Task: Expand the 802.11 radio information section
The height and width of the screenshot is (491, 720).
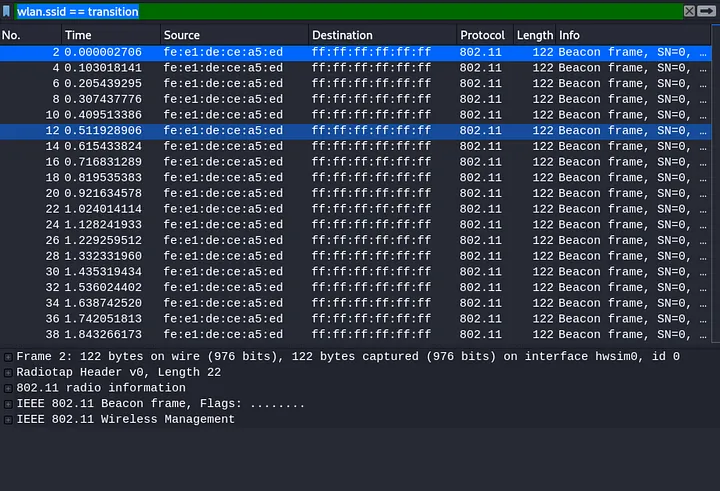Action: click(x=8, y=388)
